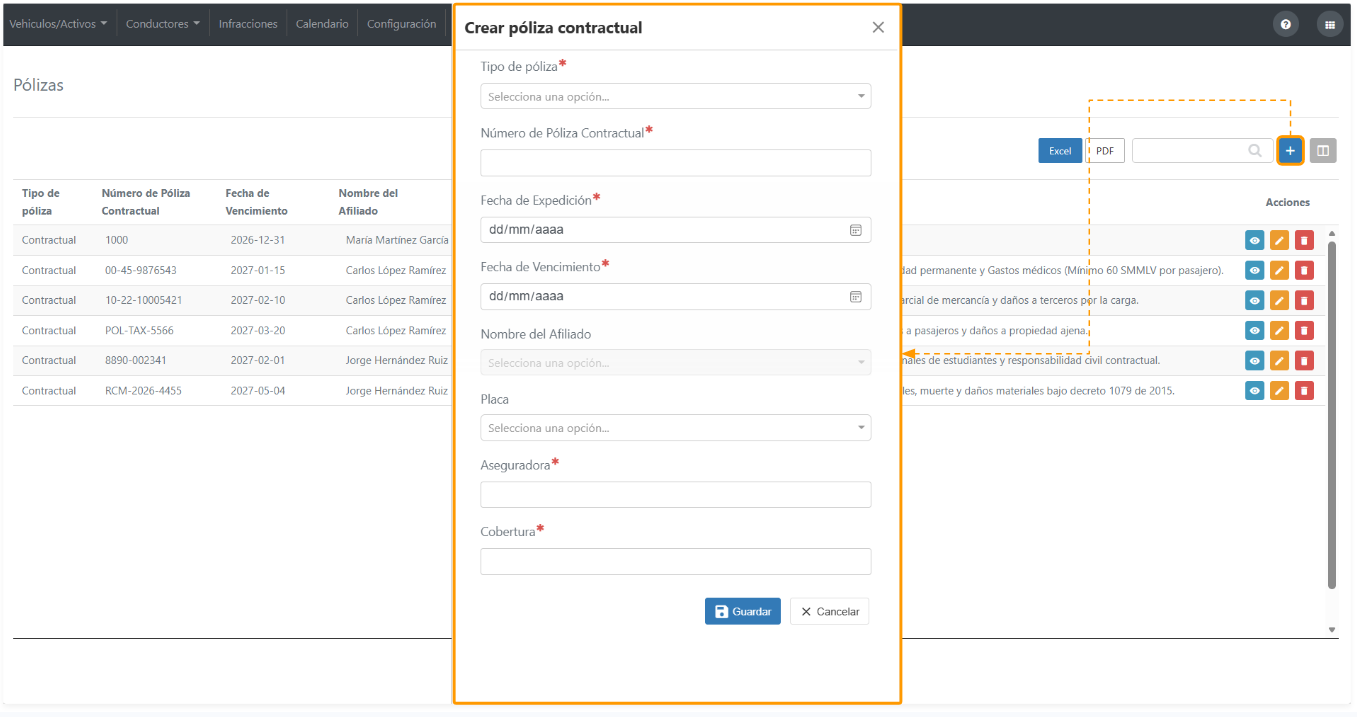This screenshot has height=717, width=1357.
Task: Delete policy POL-TAX-5566
Action: coord(1304,330)
